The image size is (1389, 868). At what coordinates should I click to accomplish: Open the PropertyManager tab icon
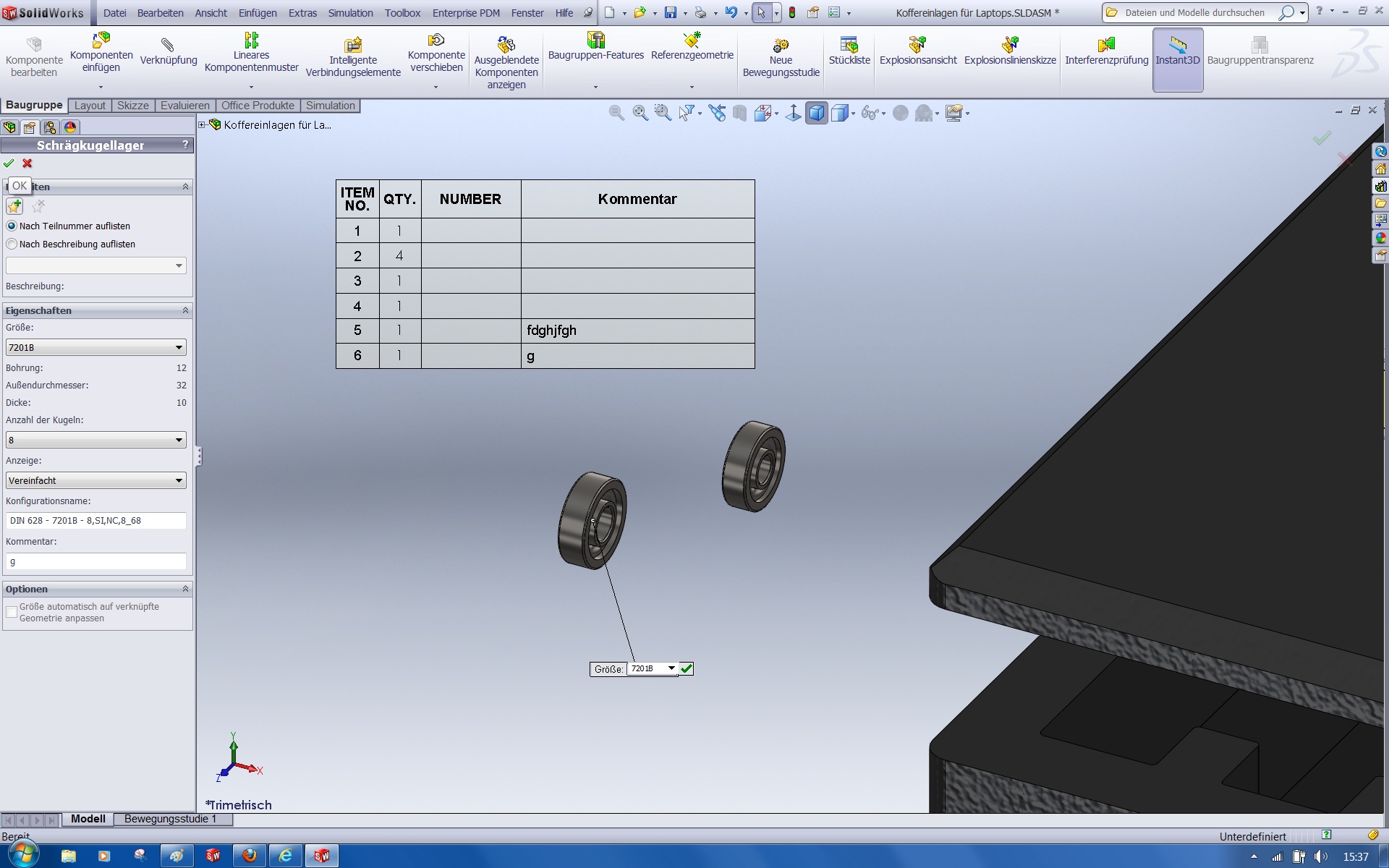click(30, 127)
